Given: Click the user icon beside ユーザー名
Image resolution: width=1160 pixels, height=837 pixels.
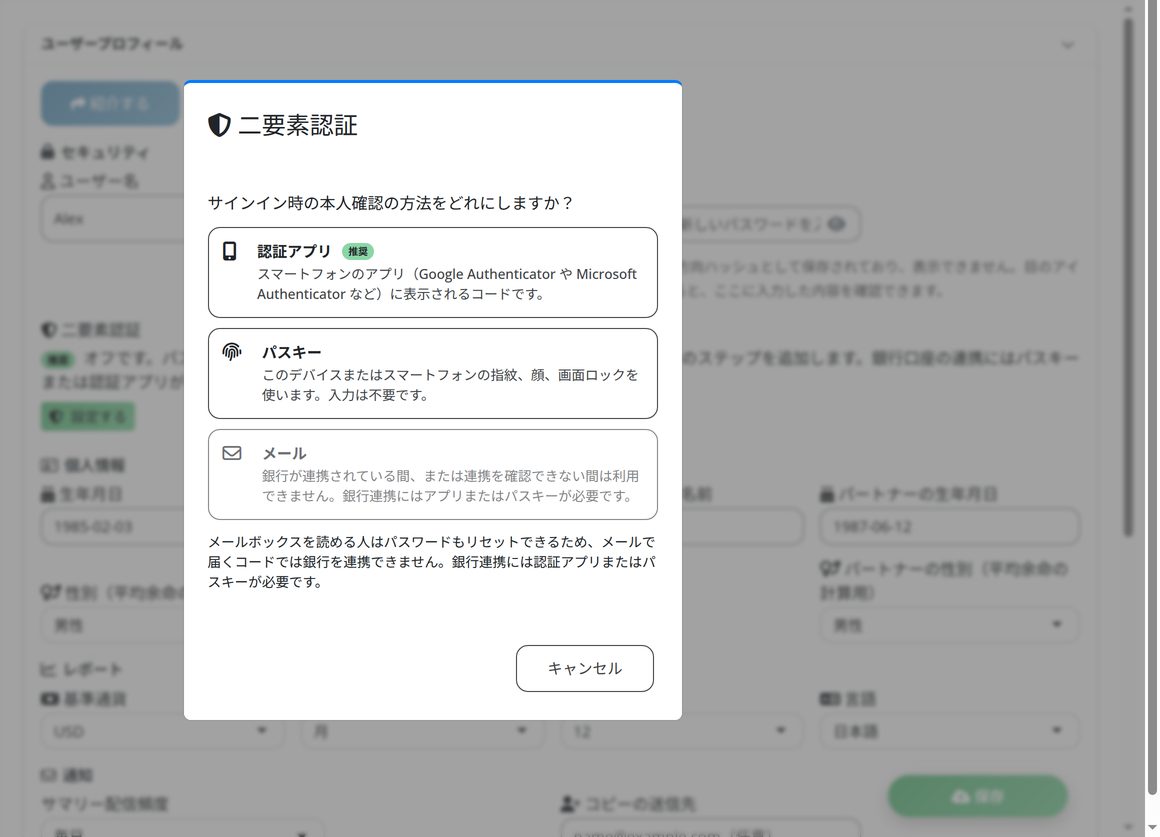Looking at the screenshot, I should pos(48,181).
